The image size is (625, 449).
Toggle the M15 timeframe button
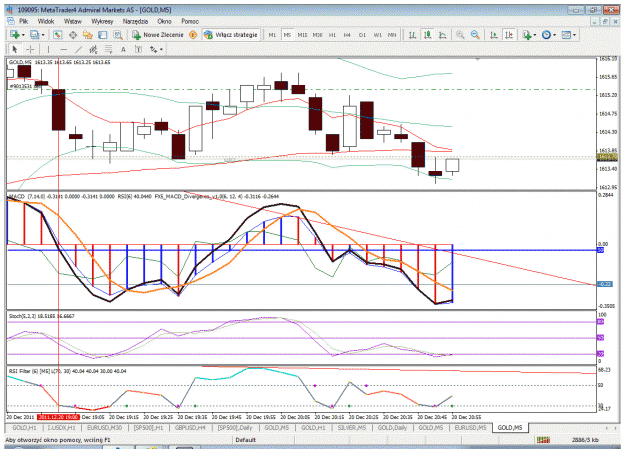tap(302, 35)
